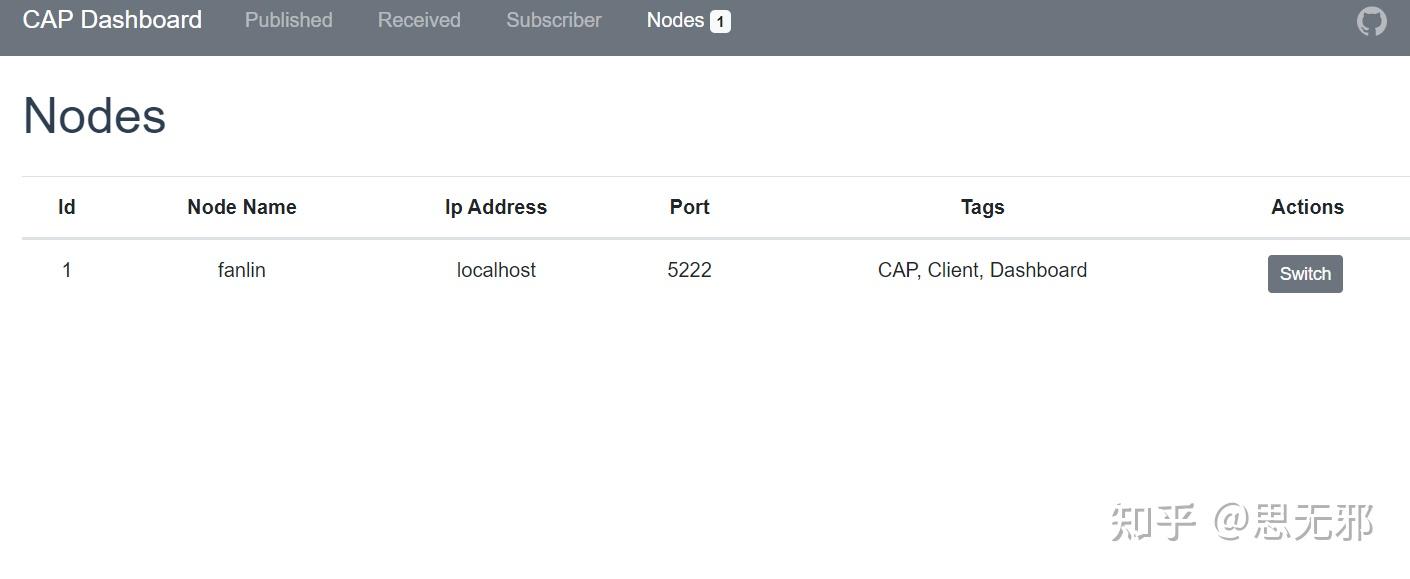Select the Nodes navigation tab
Viewport: 1410px width, 579px height.
click(675, 19)
